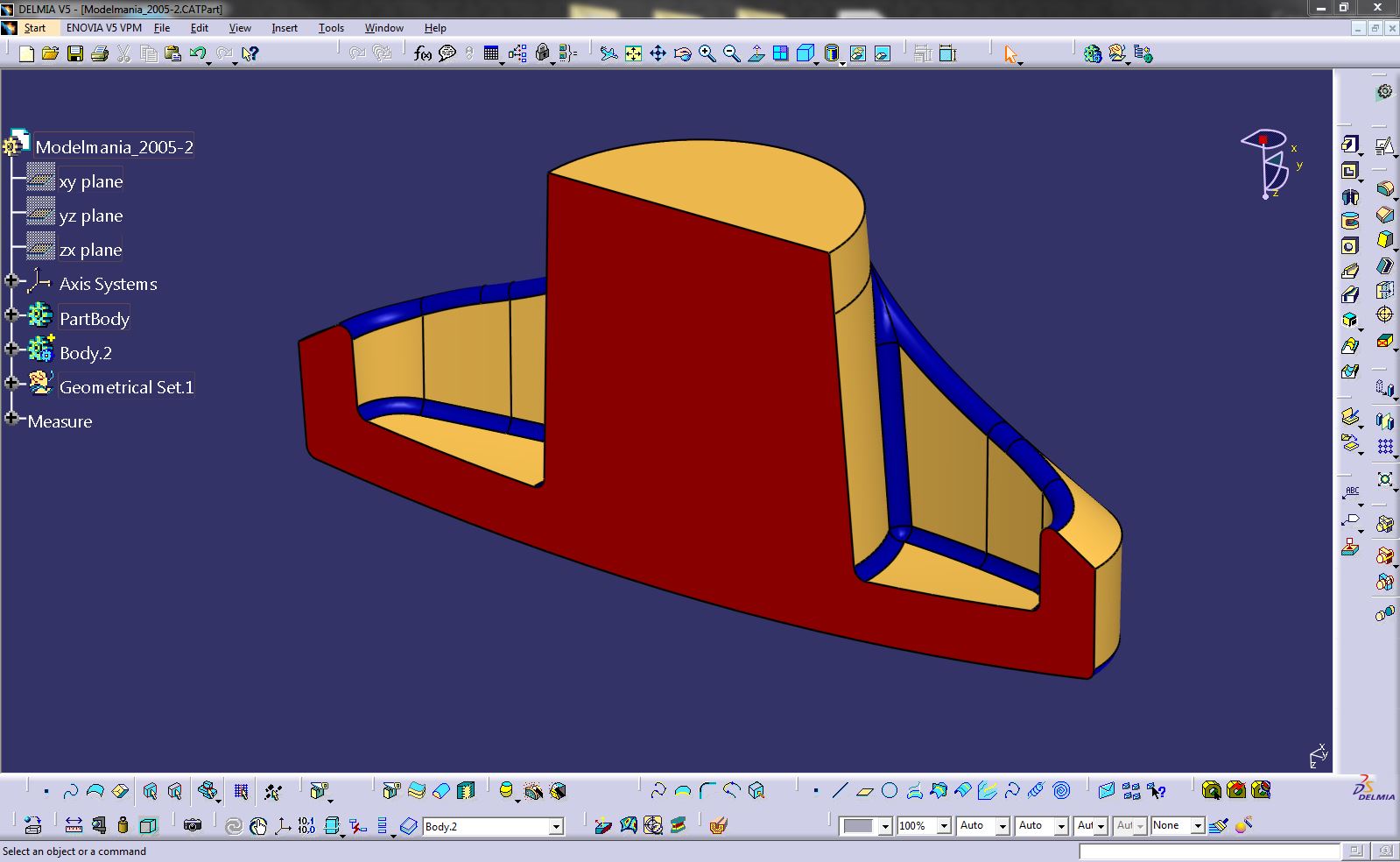The height and width of the screenshot is (862, 1400).
Task: Open the View menu
Action: coord(240,28)
